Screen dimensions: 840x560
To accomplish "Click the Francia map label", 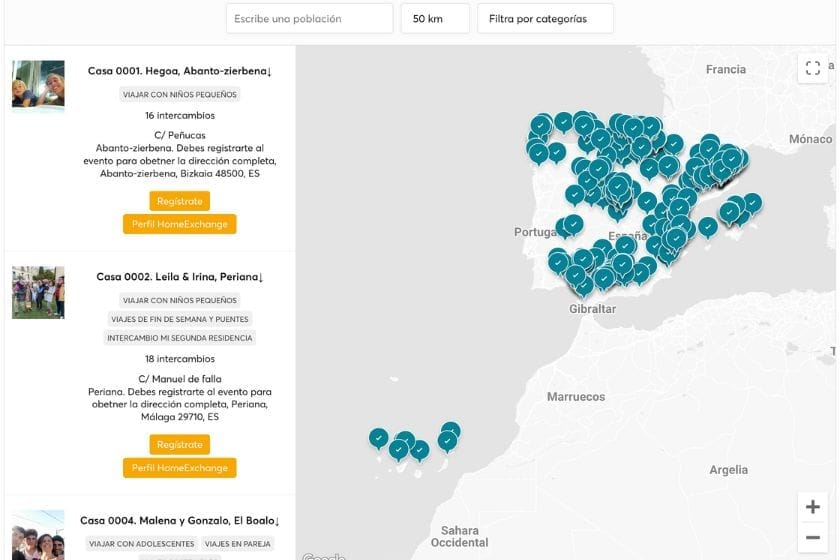I will 726,69.
